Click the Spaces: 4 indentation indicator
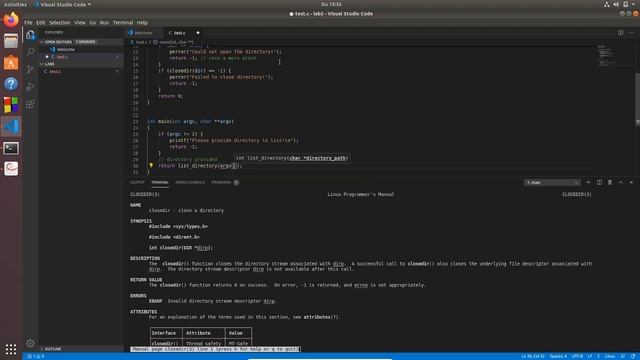 (558, 356)
